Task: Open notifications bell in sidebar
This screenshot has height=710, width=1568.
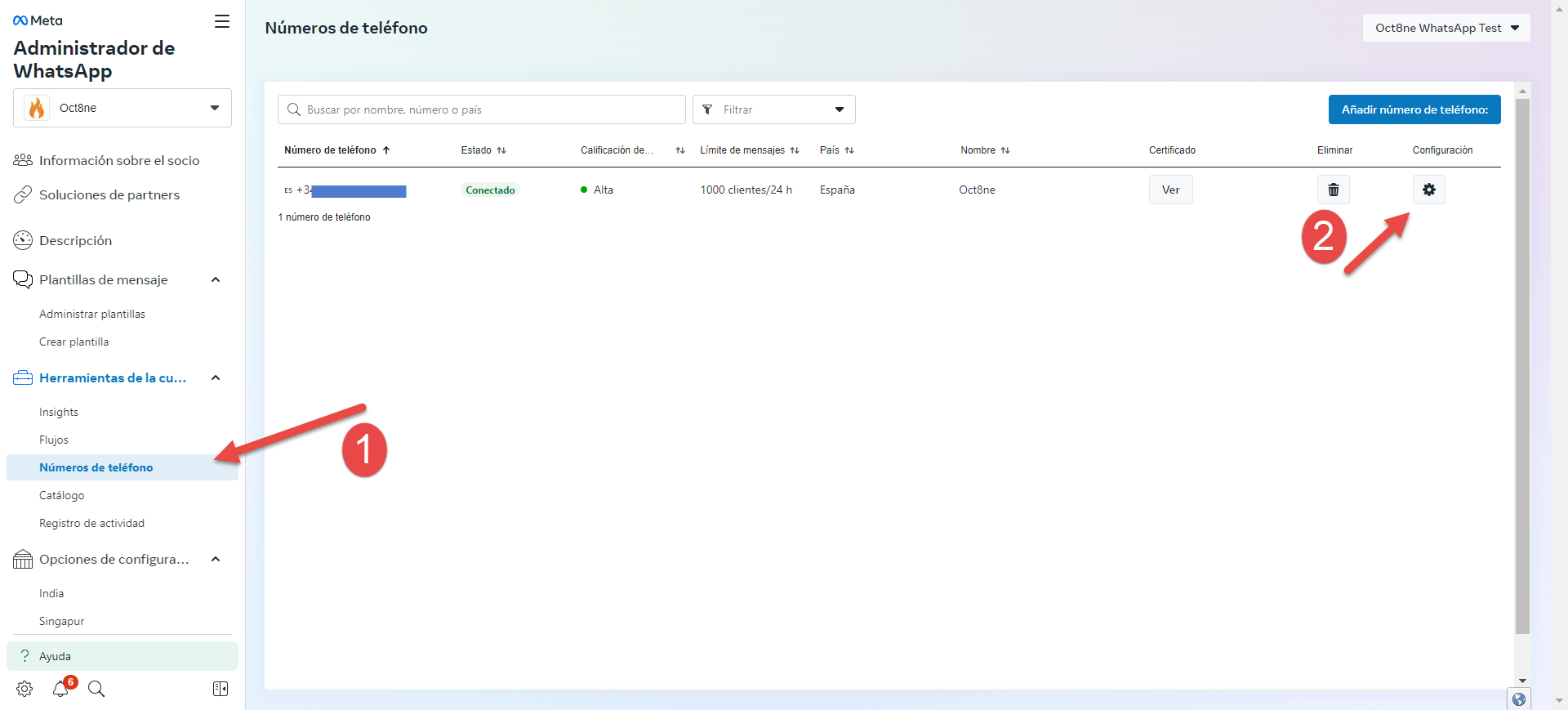Action: point(61,689)
